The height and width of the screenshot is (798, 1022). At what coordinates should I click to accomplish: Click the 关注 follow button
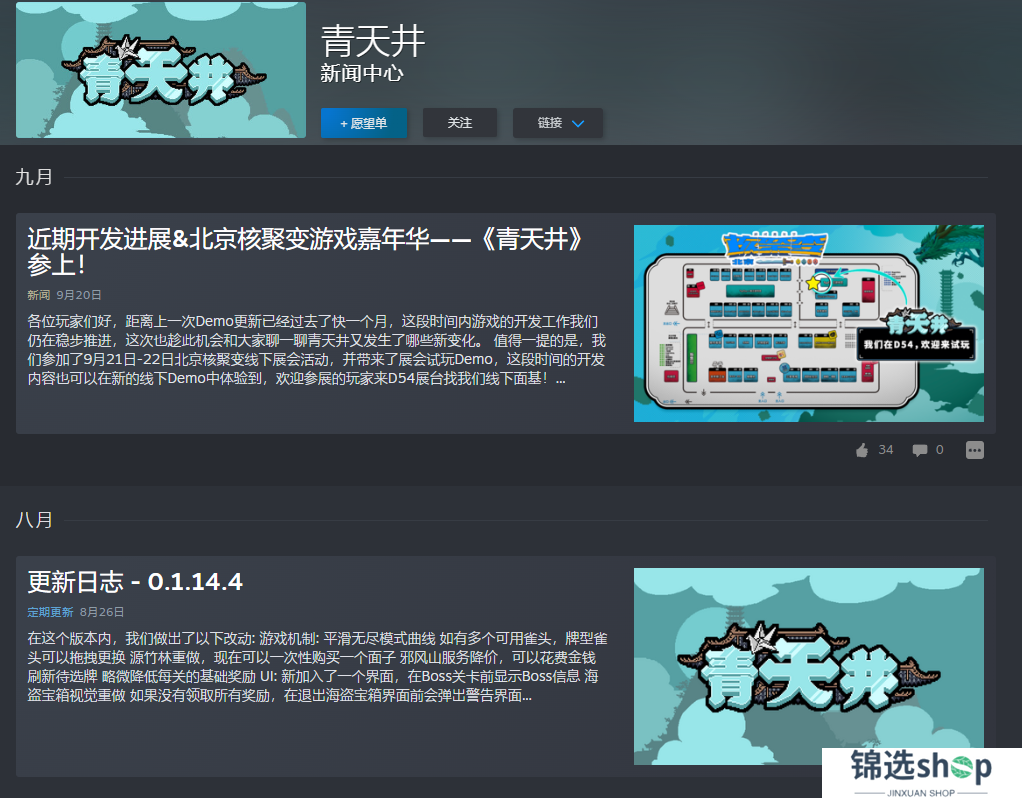pyautogui.click(x=460, y=123)
